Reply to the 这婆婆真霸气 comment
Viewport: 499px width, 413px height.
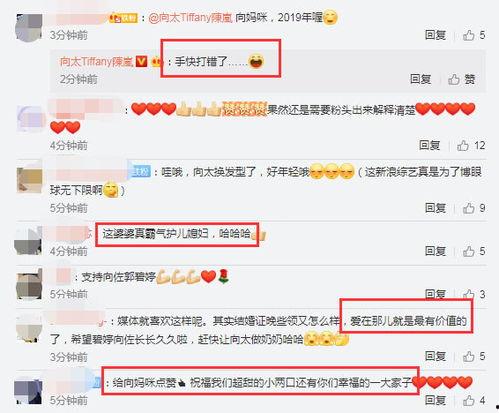(435, 251)
